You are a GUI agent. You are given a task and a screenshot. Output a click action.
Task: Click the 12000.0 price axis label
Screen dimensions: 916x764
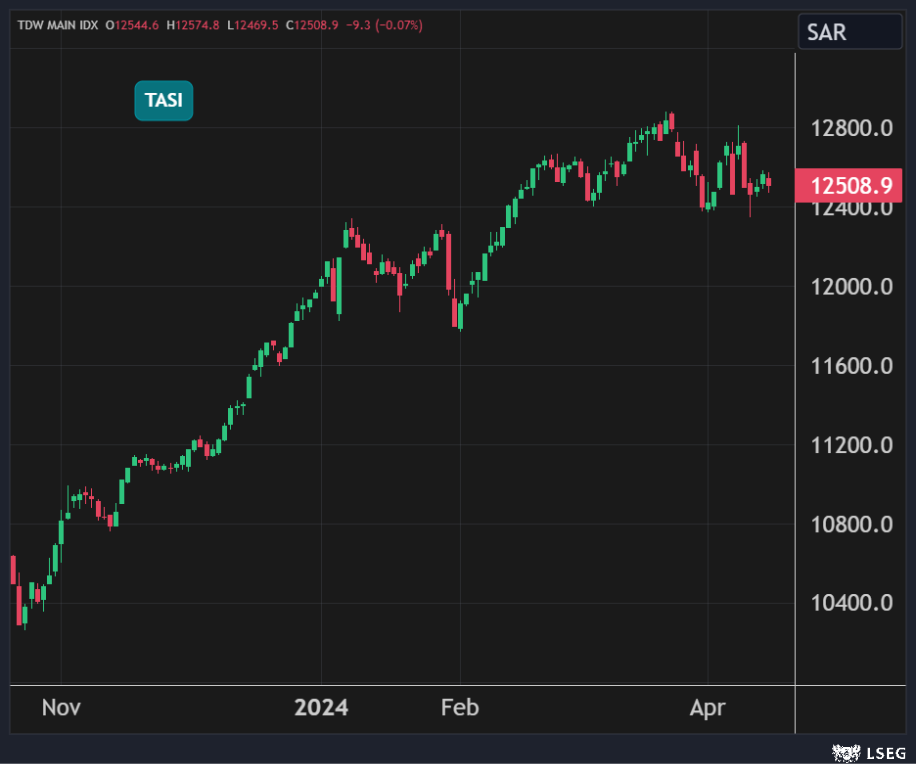[852, 288]
